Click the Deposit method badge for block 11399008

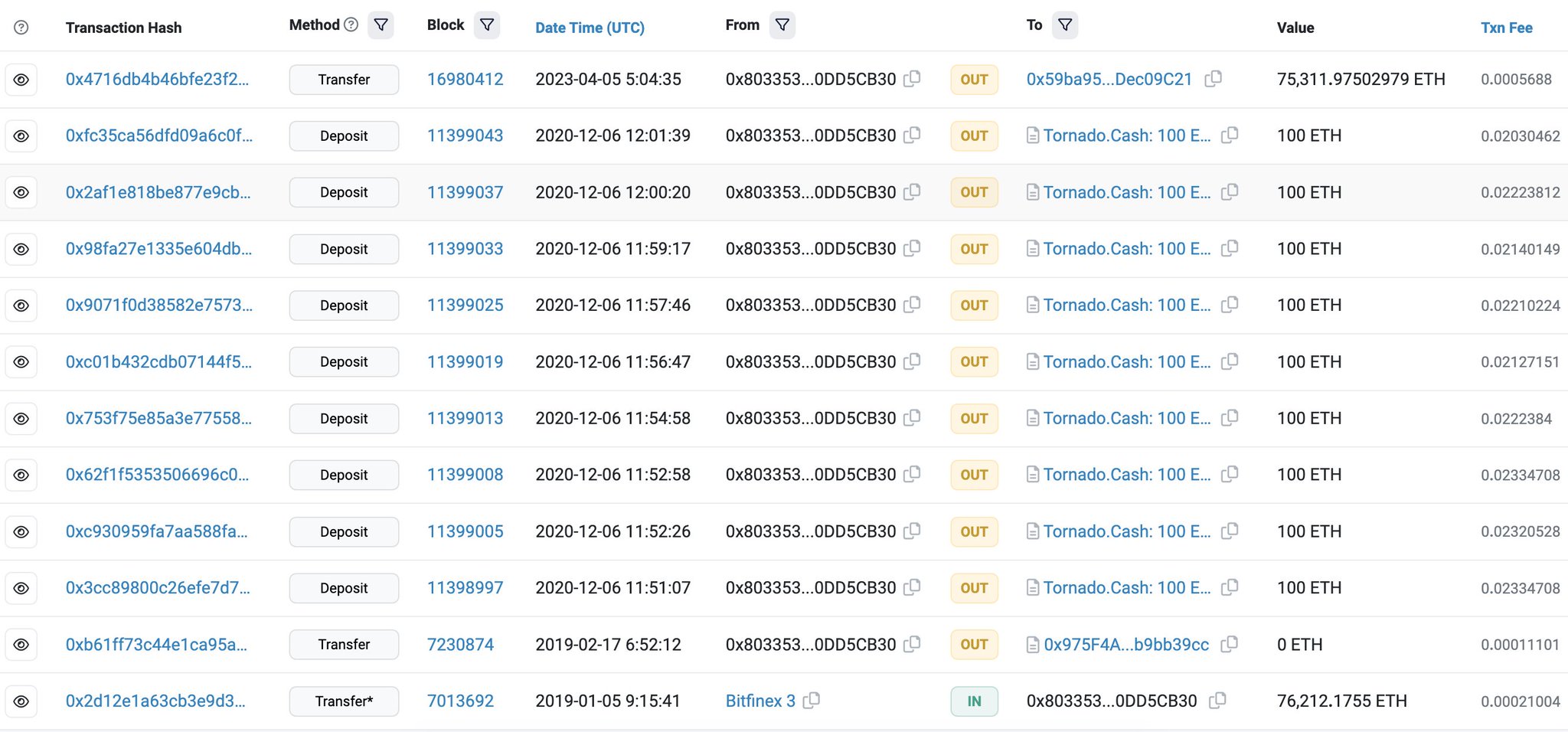(x=344, y=475)
